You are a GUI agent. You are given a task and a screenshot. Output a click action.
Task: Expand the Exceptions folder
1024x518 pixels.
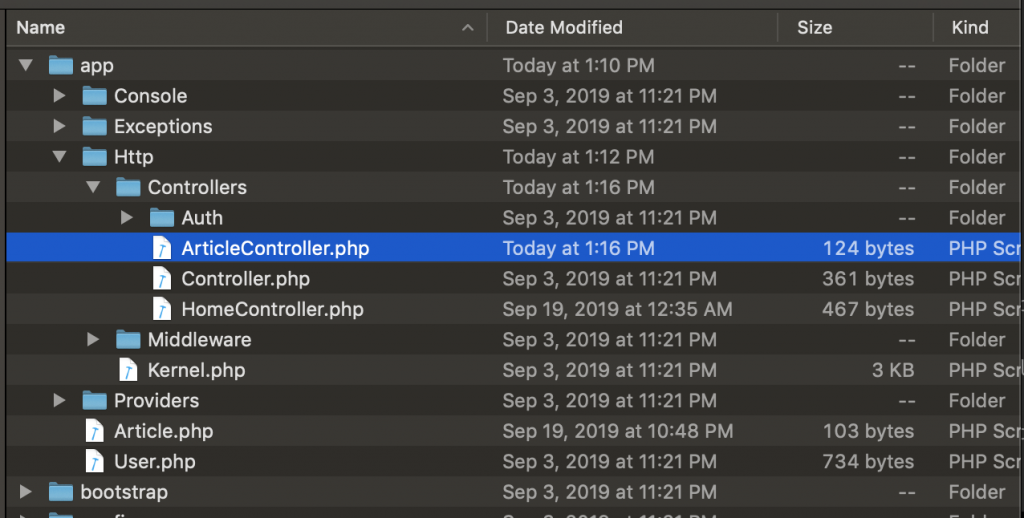click(59, 127)
